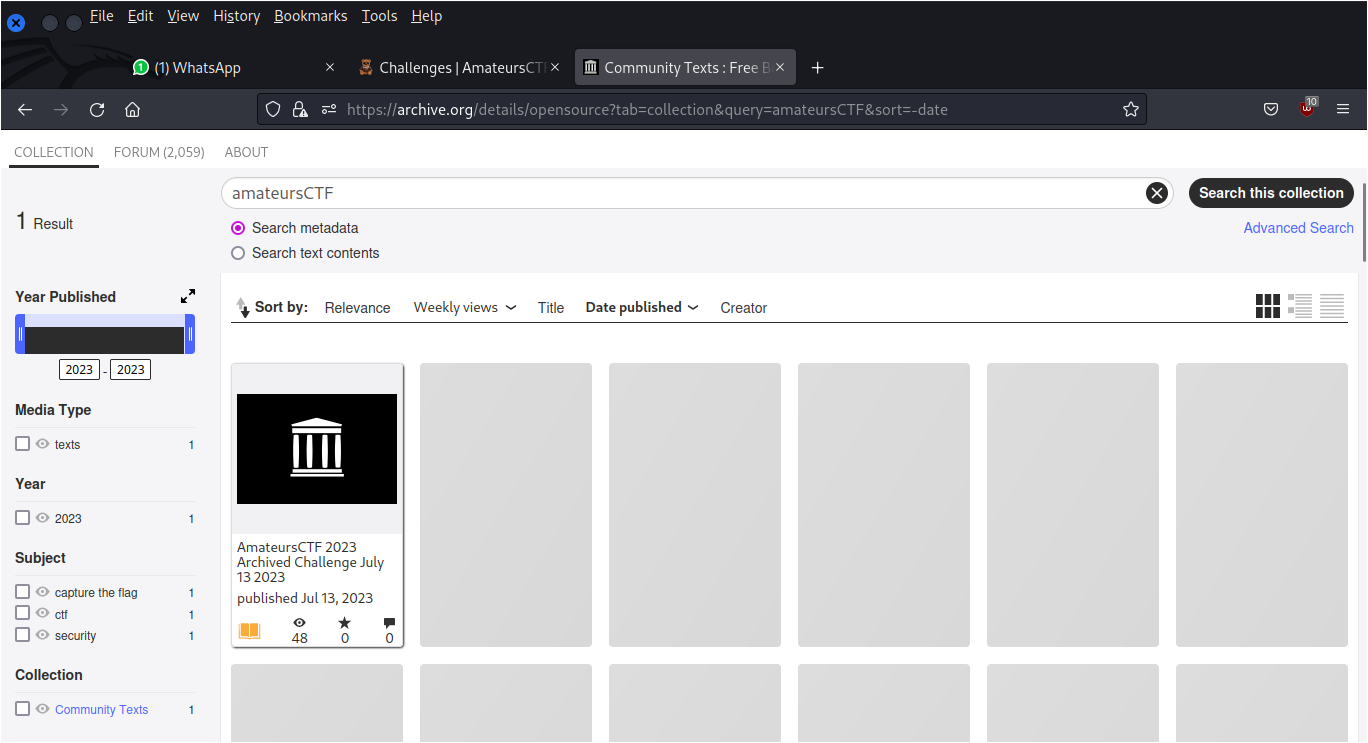Hide Community Texts using its eye icon

(x=43, y=708)
